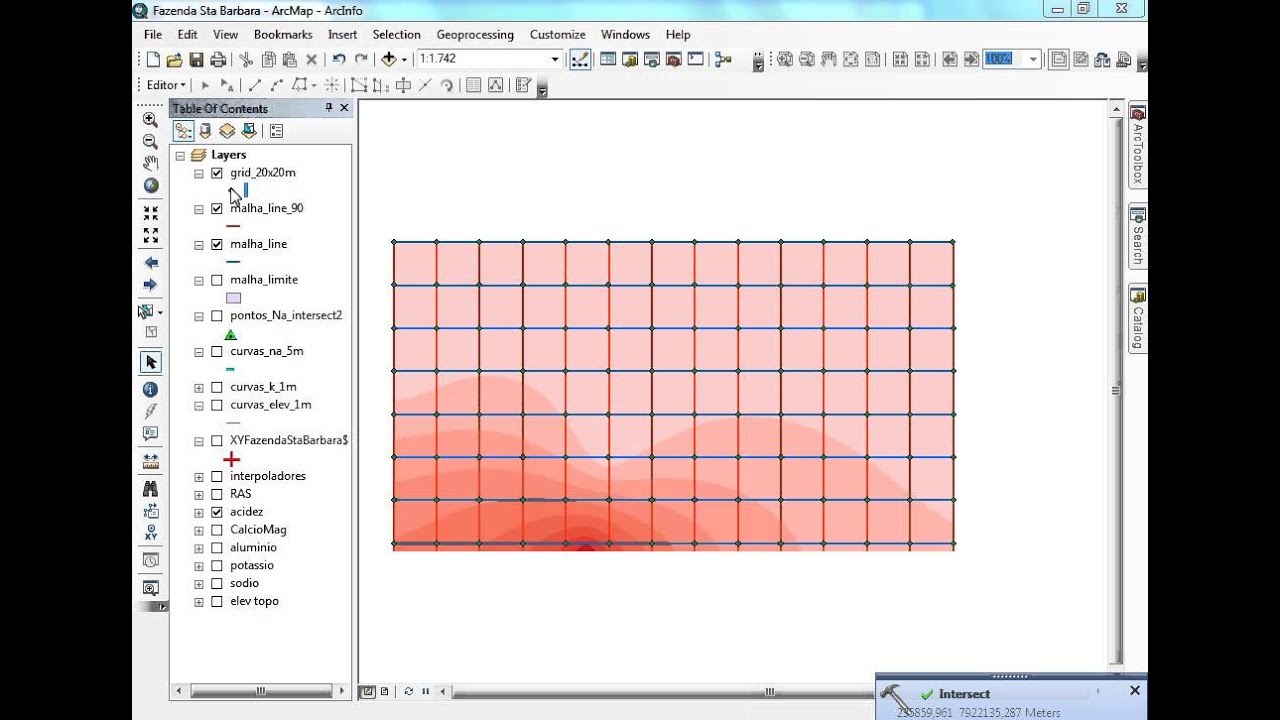Click the Add Data button

pyautogui.click(x=389, y=60)
